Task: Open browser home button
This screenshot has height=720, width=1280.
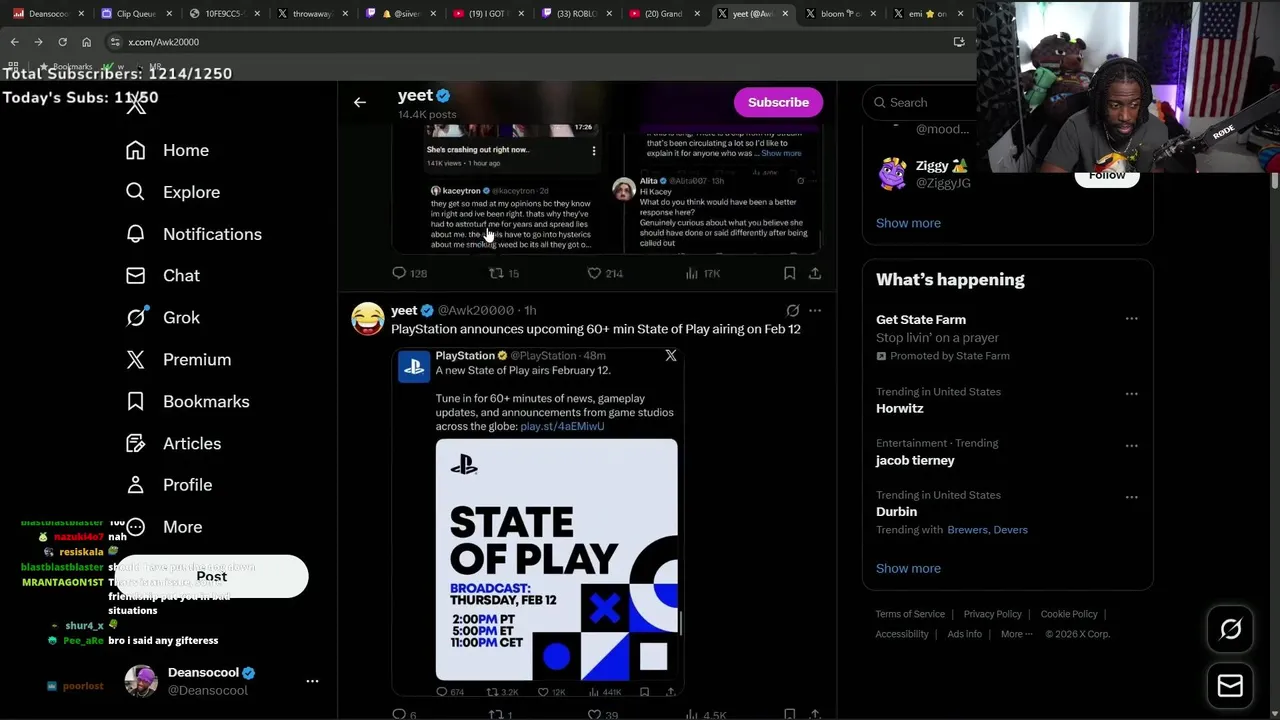Action: [86, 42]
